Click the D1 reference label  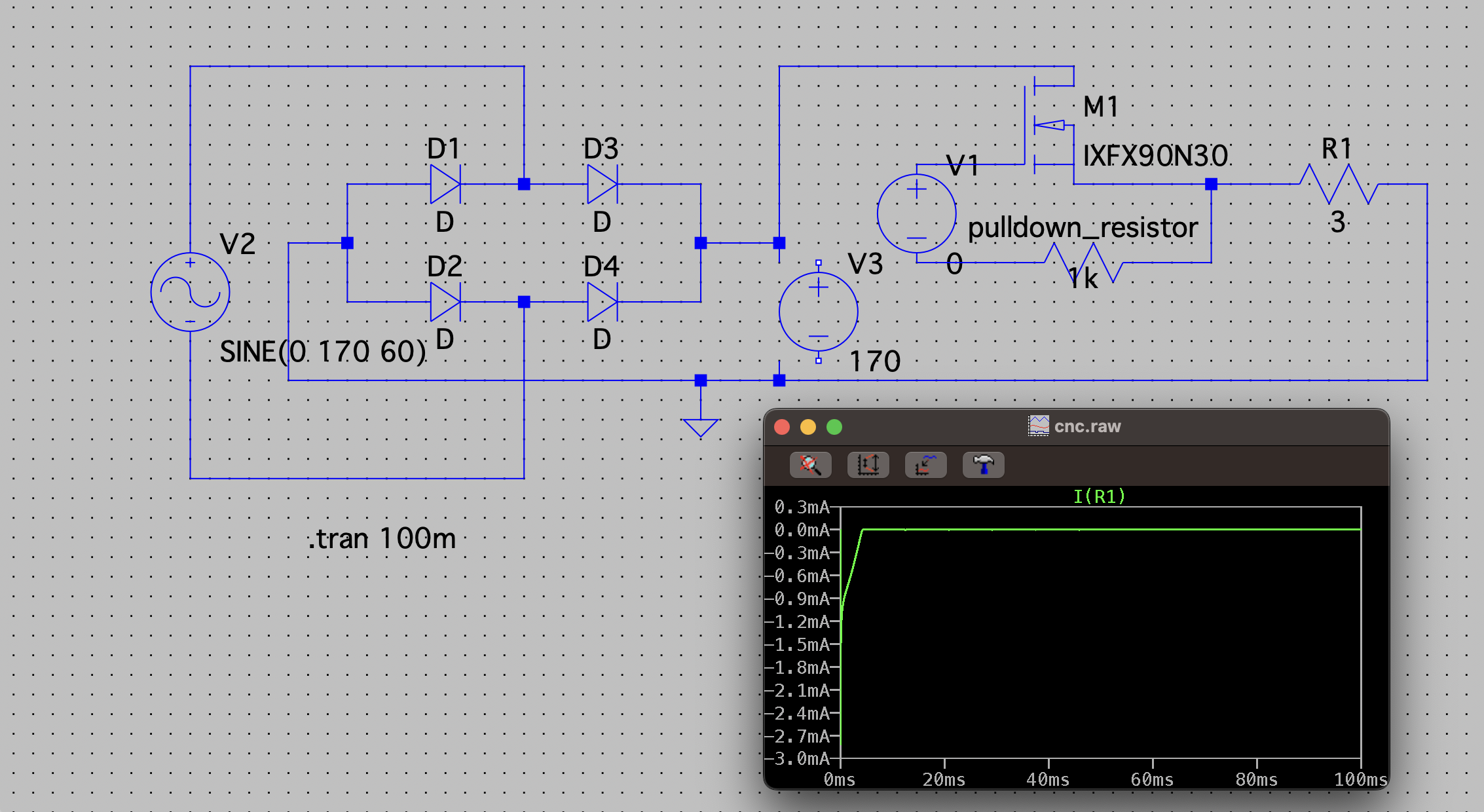pyautogui.click(x=443, y=149)
